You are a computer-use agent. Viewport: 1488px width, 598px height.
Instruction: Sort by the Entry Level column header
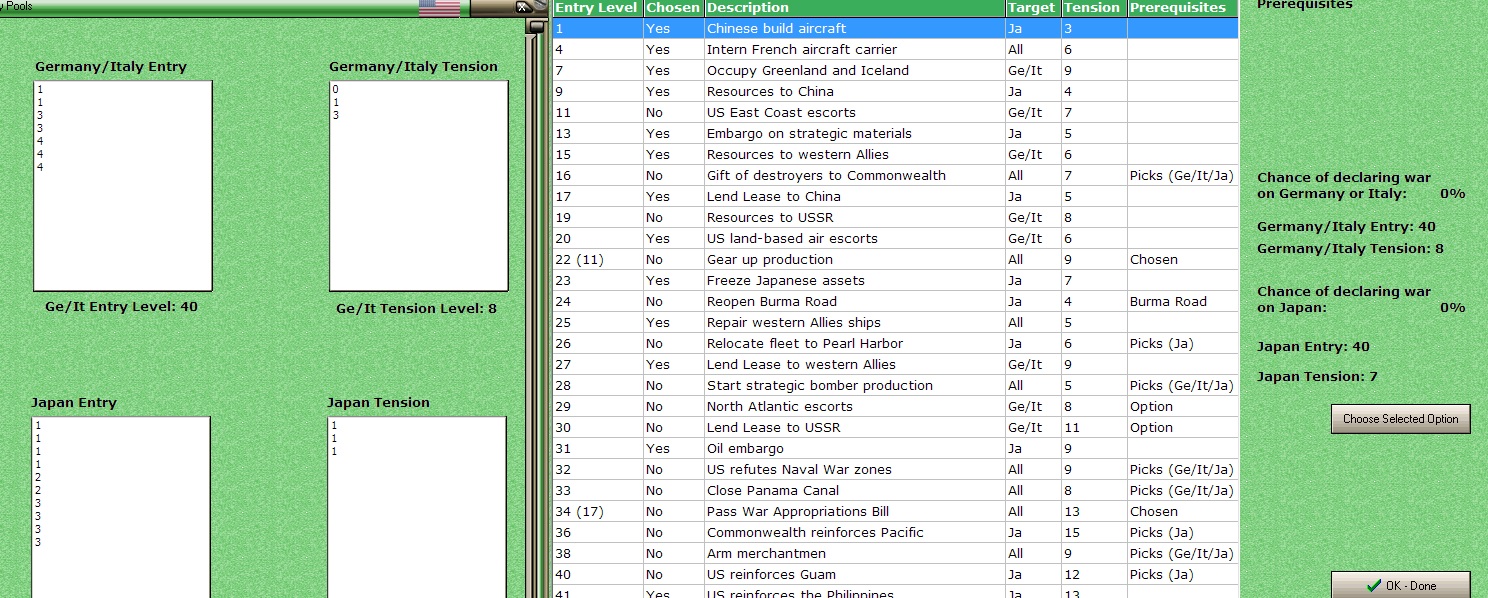[x=597, y=8]
